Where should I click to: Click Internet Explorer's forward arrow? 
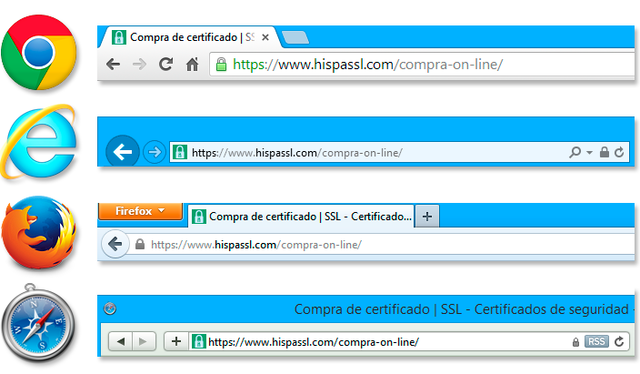(154, 152)
